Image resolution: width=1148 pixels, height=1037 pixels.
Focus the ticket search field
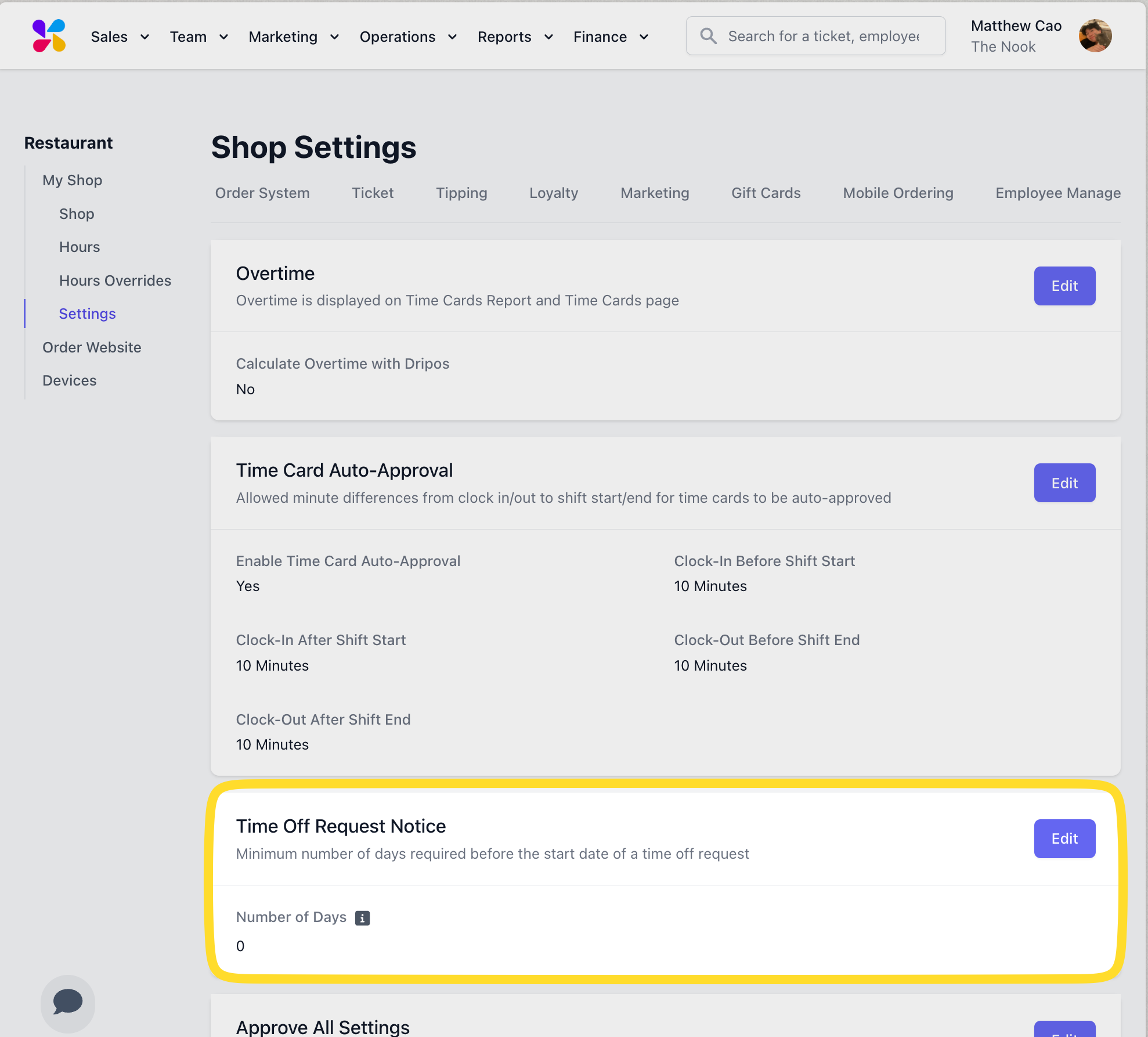(x=824, y=36)
